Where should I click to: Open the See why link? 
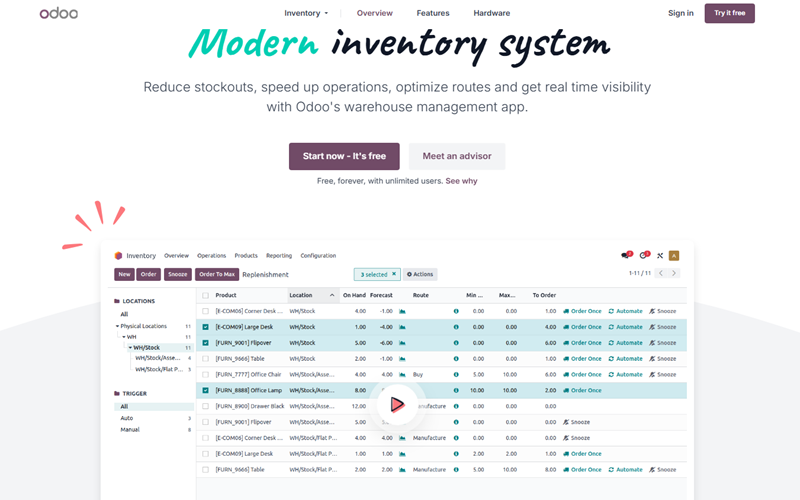point(461,181)
